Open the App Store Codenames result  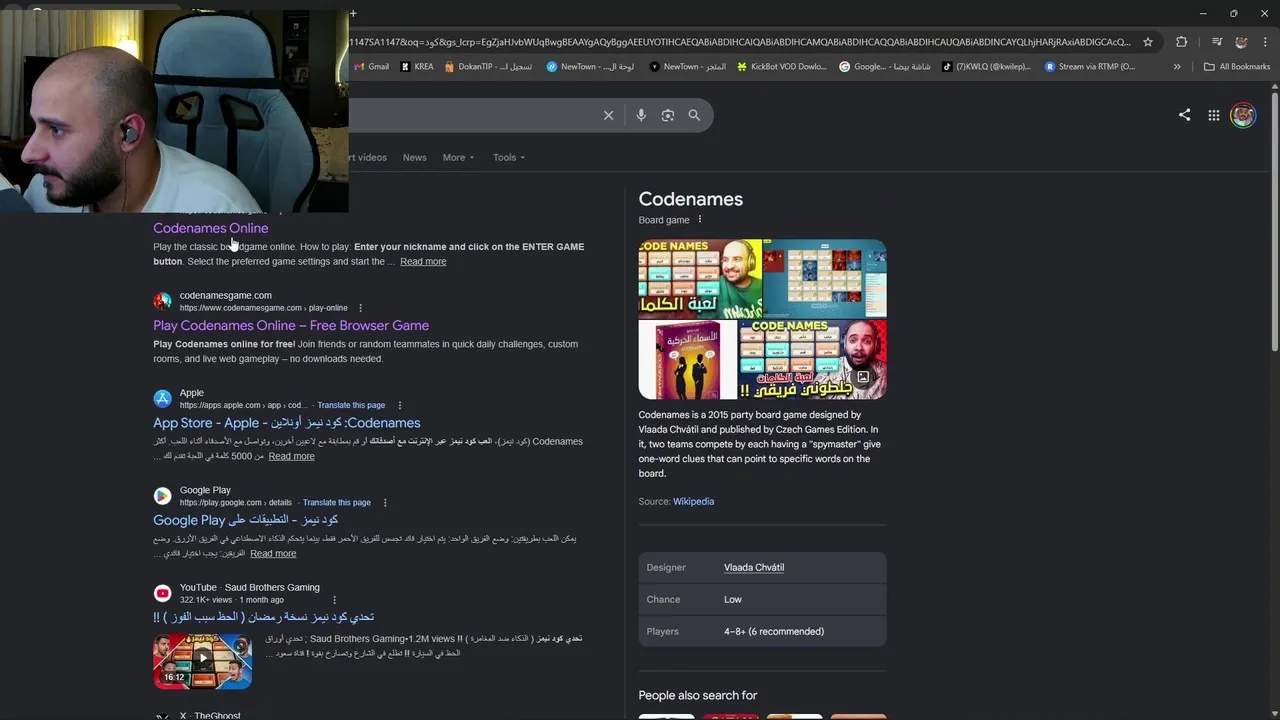(x=287, y=422)
